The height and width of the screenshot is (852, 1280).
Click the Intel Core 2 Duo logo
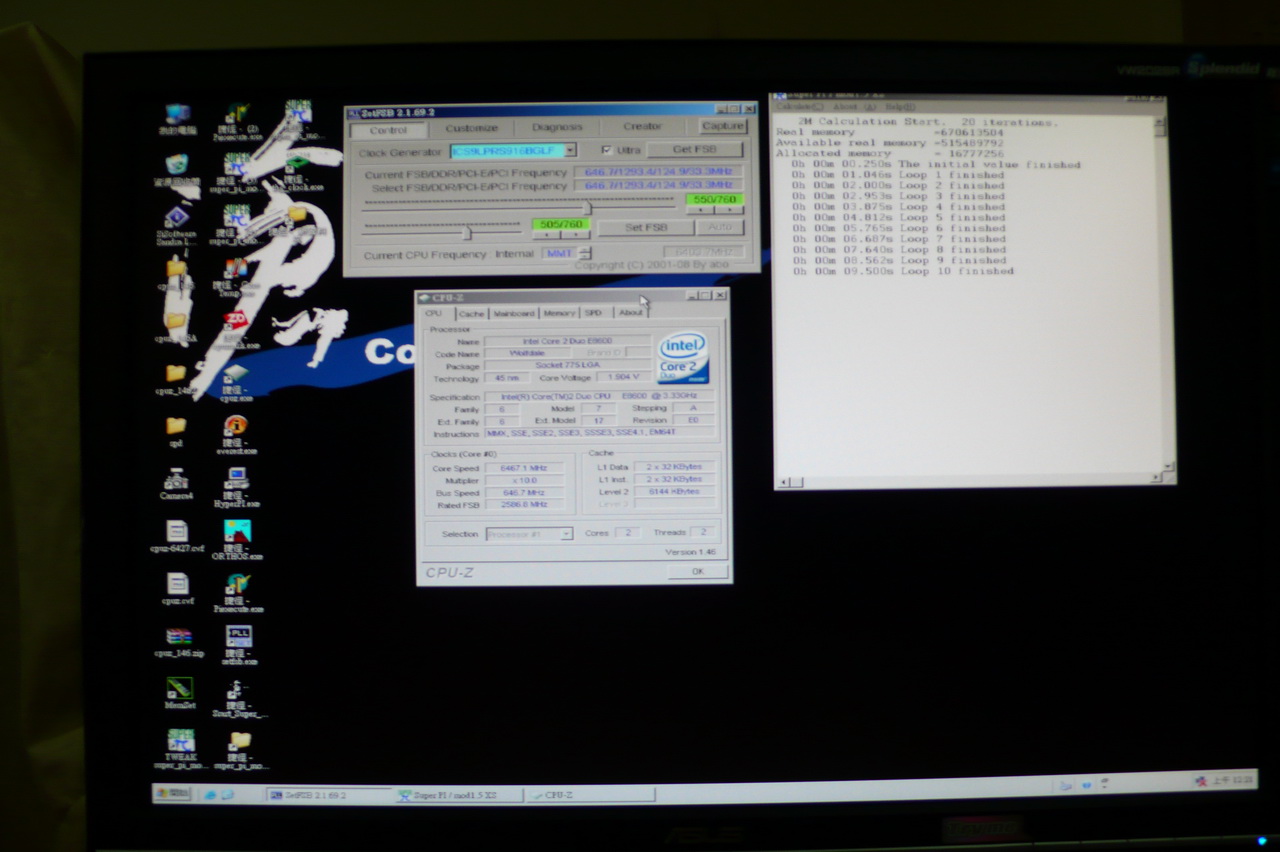click(683, 359)
